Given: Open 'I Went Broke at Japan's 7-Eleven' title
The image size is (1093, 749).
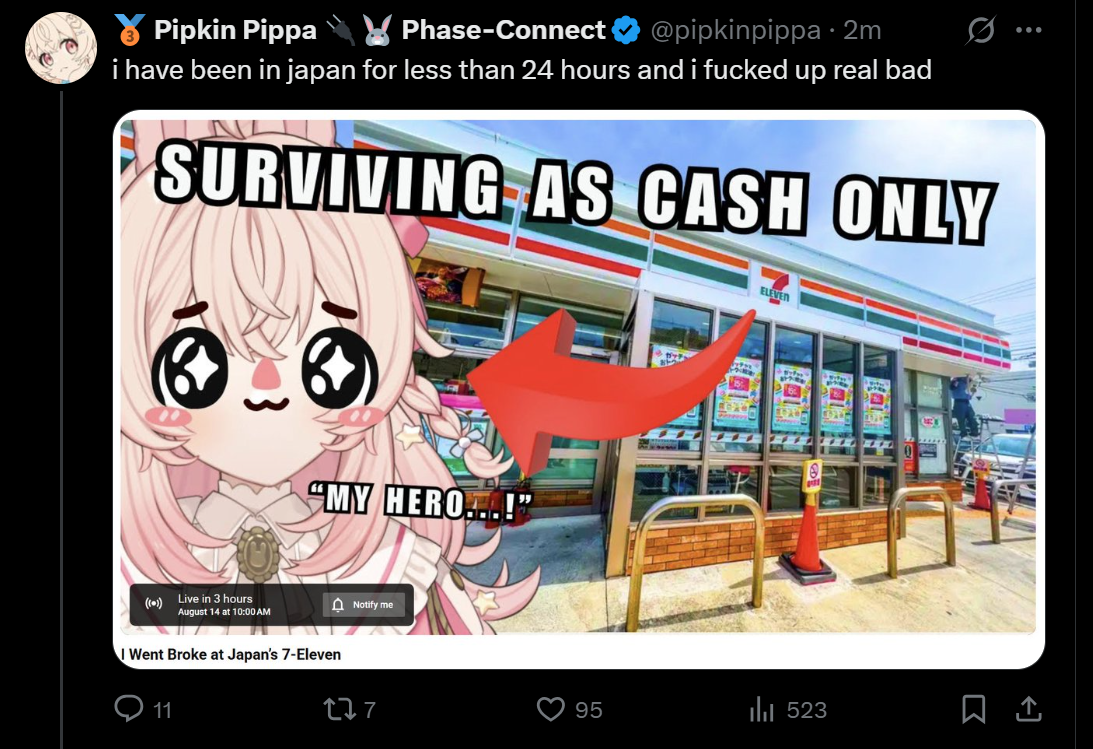Looking at the screenshot, I should [231, 654].
